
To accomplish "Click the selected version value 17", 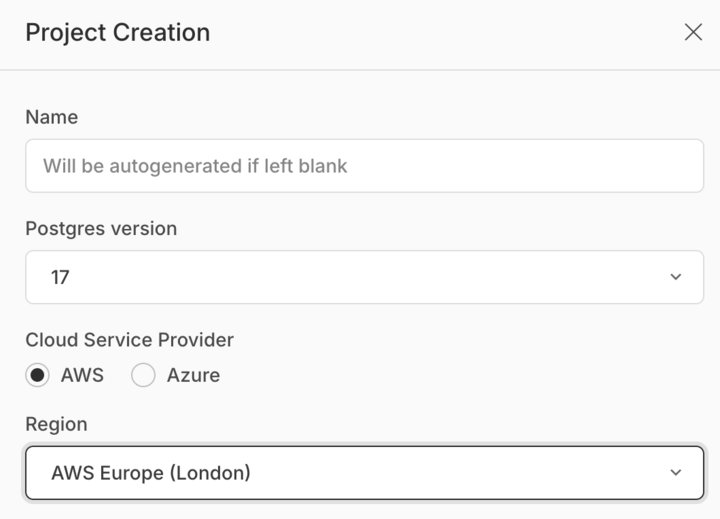I will click(x=60, y=277).
